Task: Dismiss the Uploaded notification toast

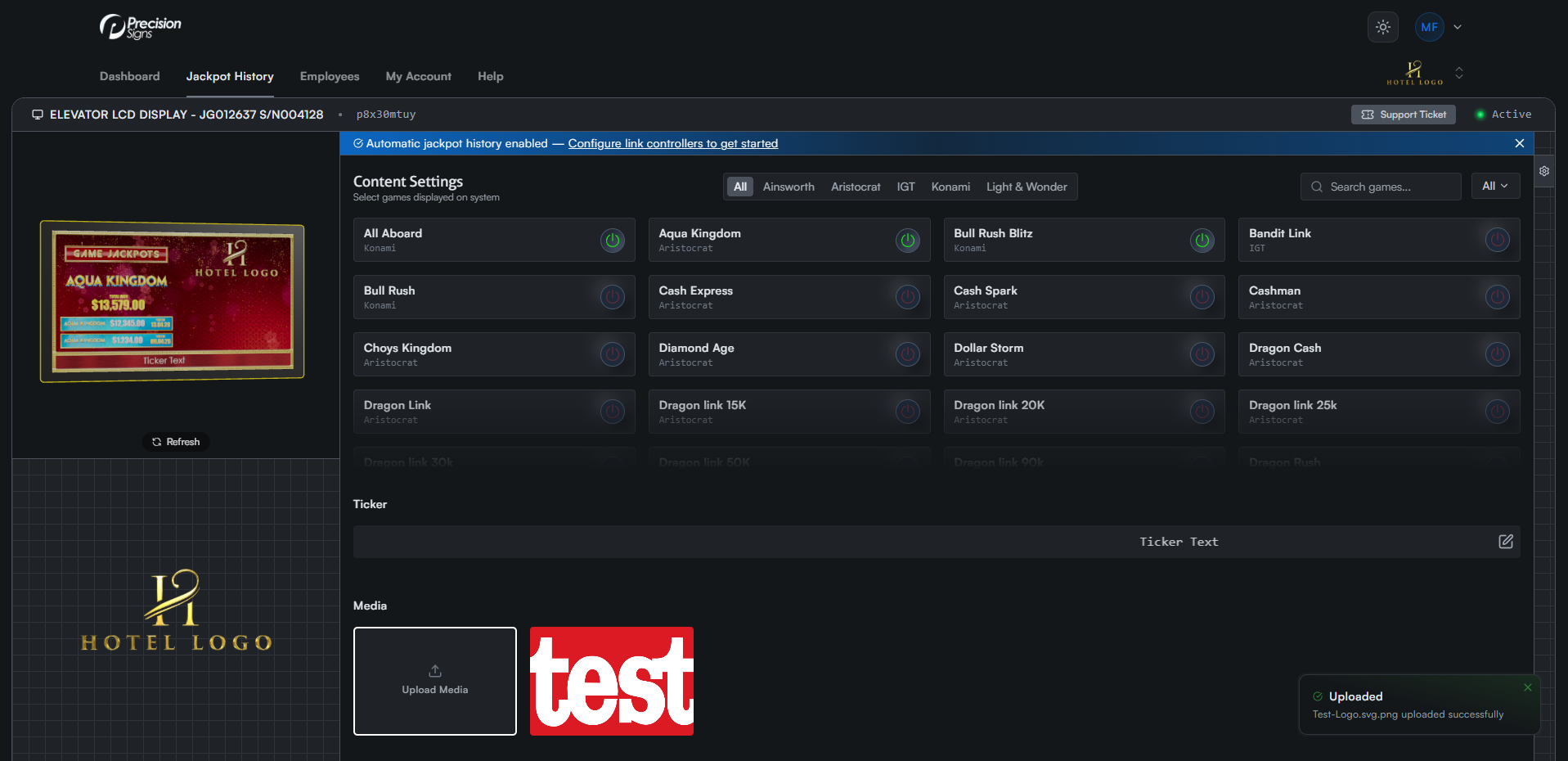Action: coord(1527,687)
